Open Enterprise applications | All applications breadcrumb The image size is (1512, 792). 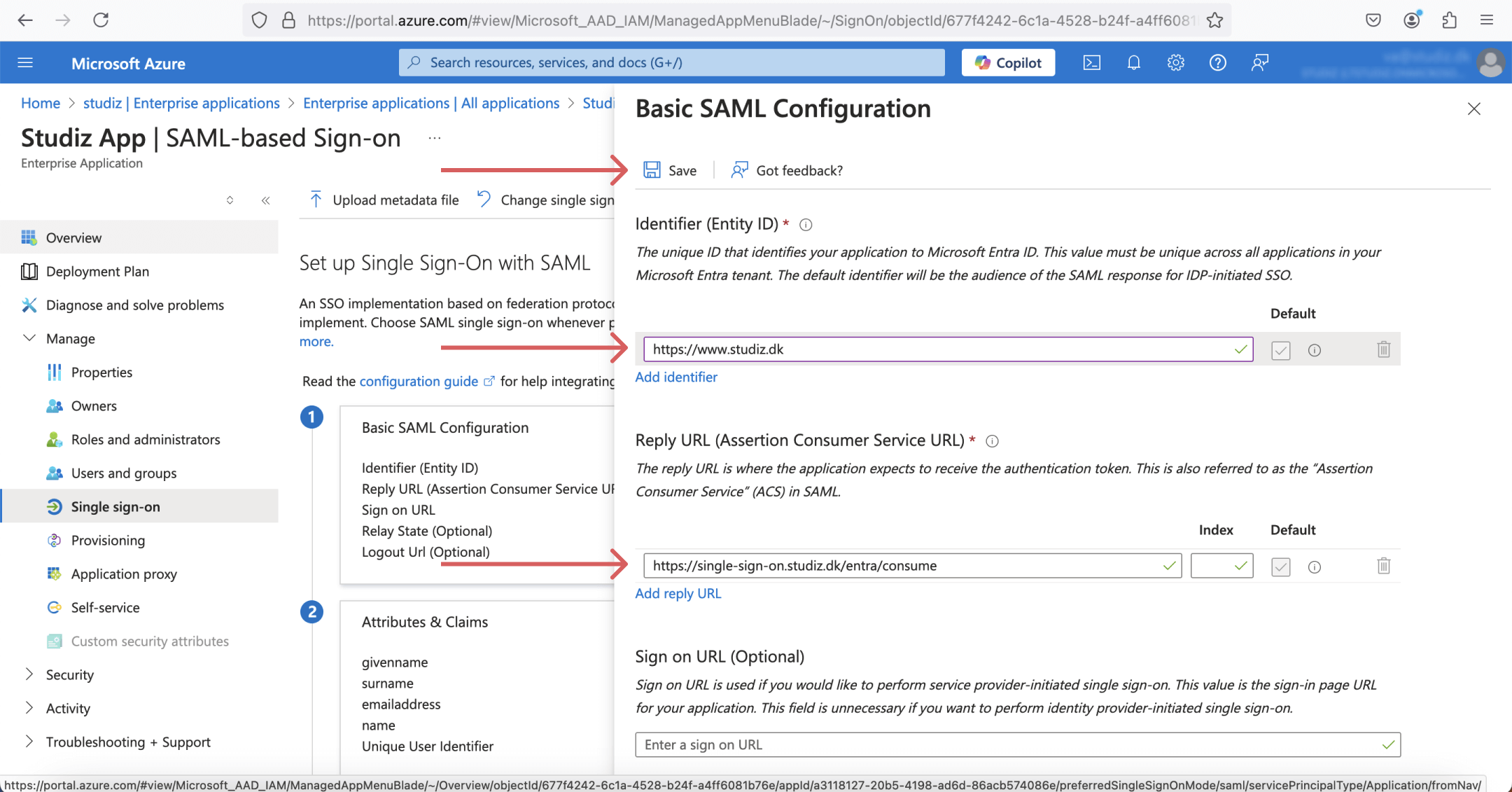431,104
